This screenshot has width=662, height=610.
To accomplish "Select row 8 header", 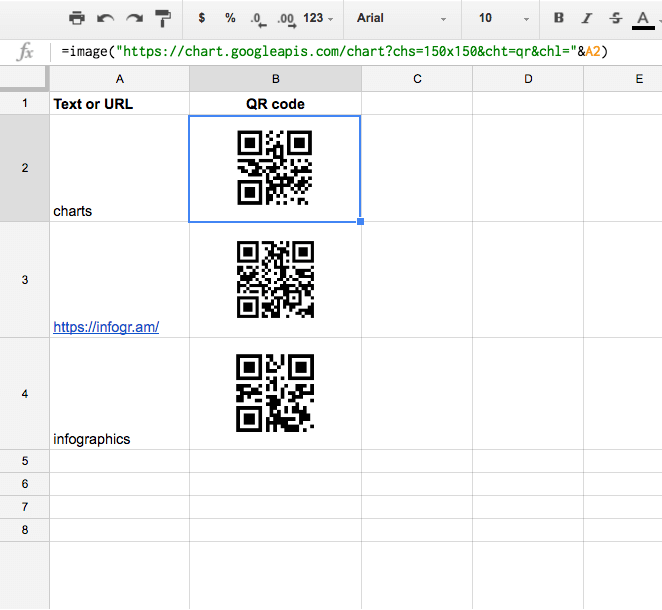I will [24, 530].
